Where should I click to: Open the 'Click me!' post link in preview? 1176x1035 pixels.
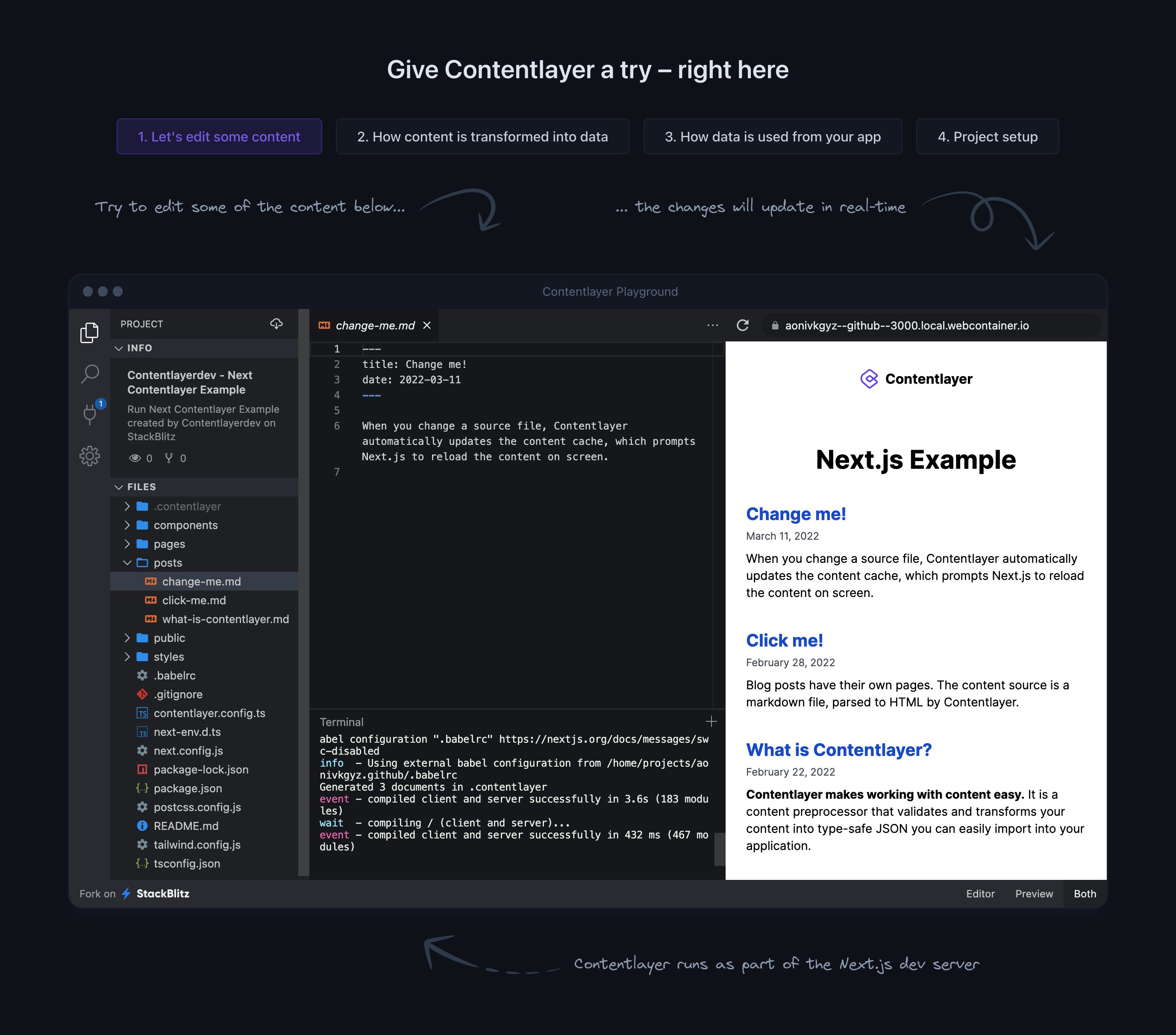click(x=784, y=640)
